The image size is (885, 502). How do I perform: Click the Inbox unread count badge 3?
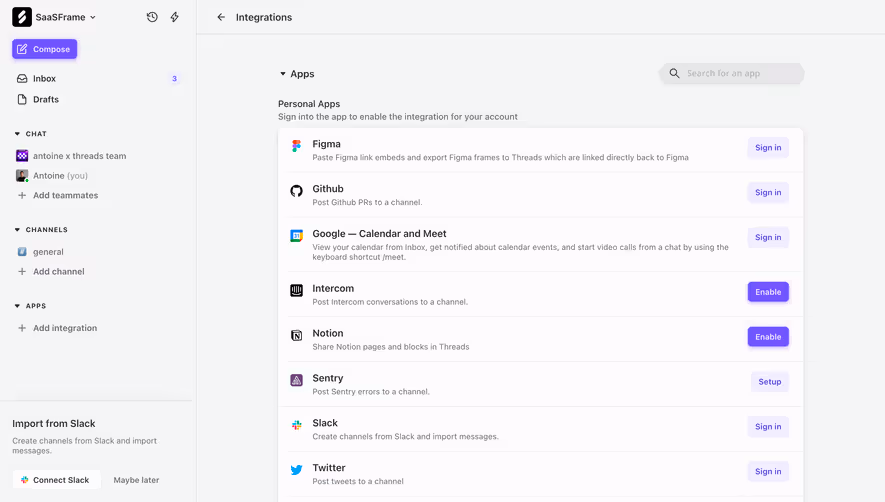pos(174,78)
